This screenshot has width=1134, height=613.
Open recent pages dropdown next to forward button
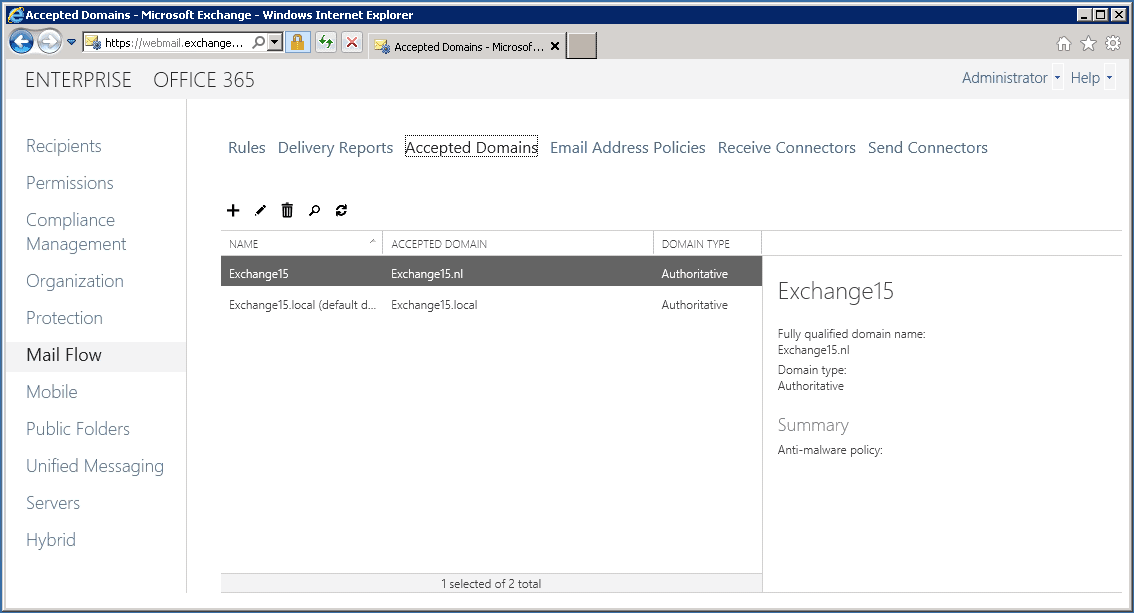point(72,43)
